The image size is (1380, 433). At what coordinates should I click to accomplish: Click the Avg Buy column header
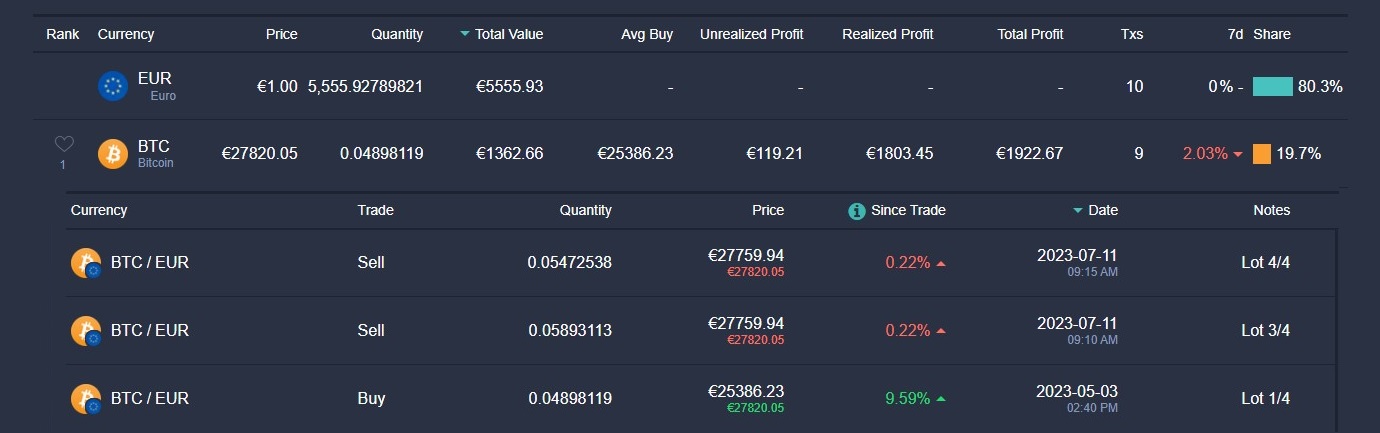click(x=646, y=34)
